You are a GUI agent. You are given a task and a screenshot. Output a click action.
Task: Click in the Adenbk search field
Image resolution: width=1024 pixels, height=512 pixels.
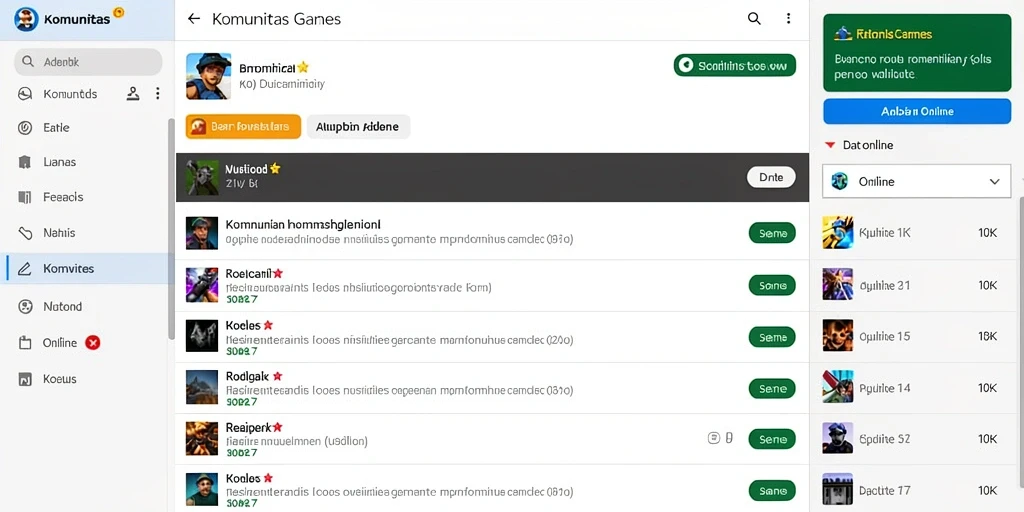[x=88, y=62]
